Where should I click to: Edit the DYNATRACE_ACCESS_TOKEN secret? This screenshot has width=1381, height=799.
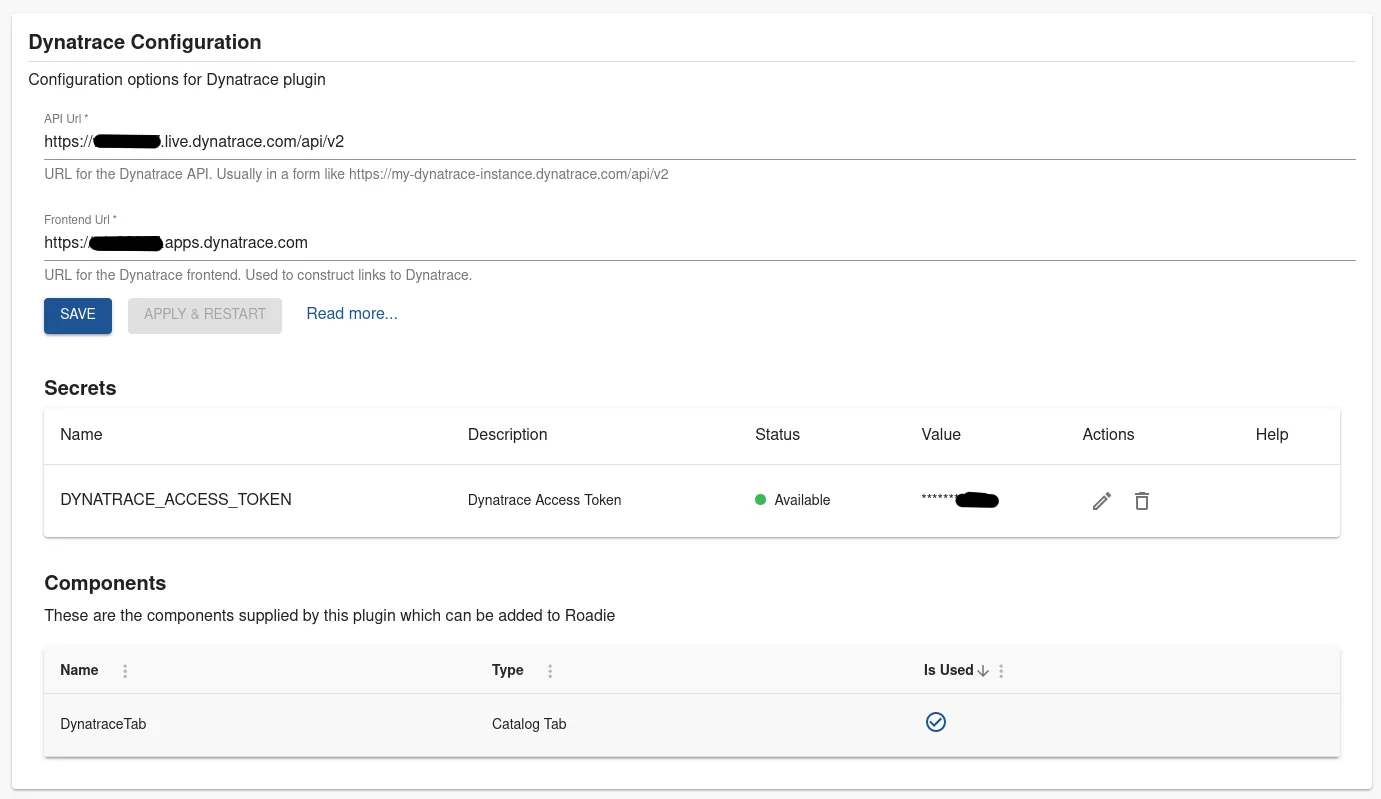click(1102, 500)
